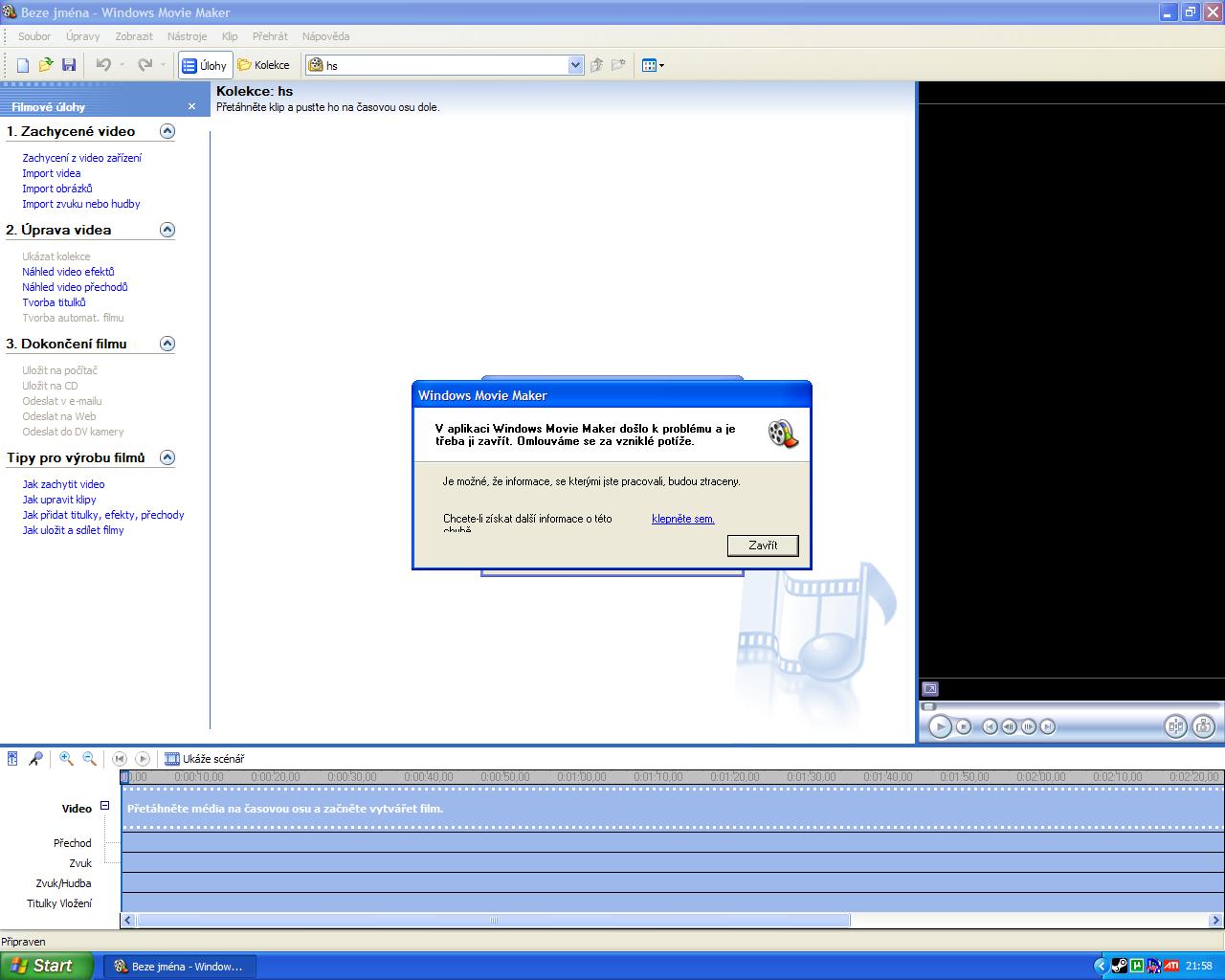Viewport: 1225px width, 980px height.
Task: Go up one collection level icon
Action: [596, 65]
